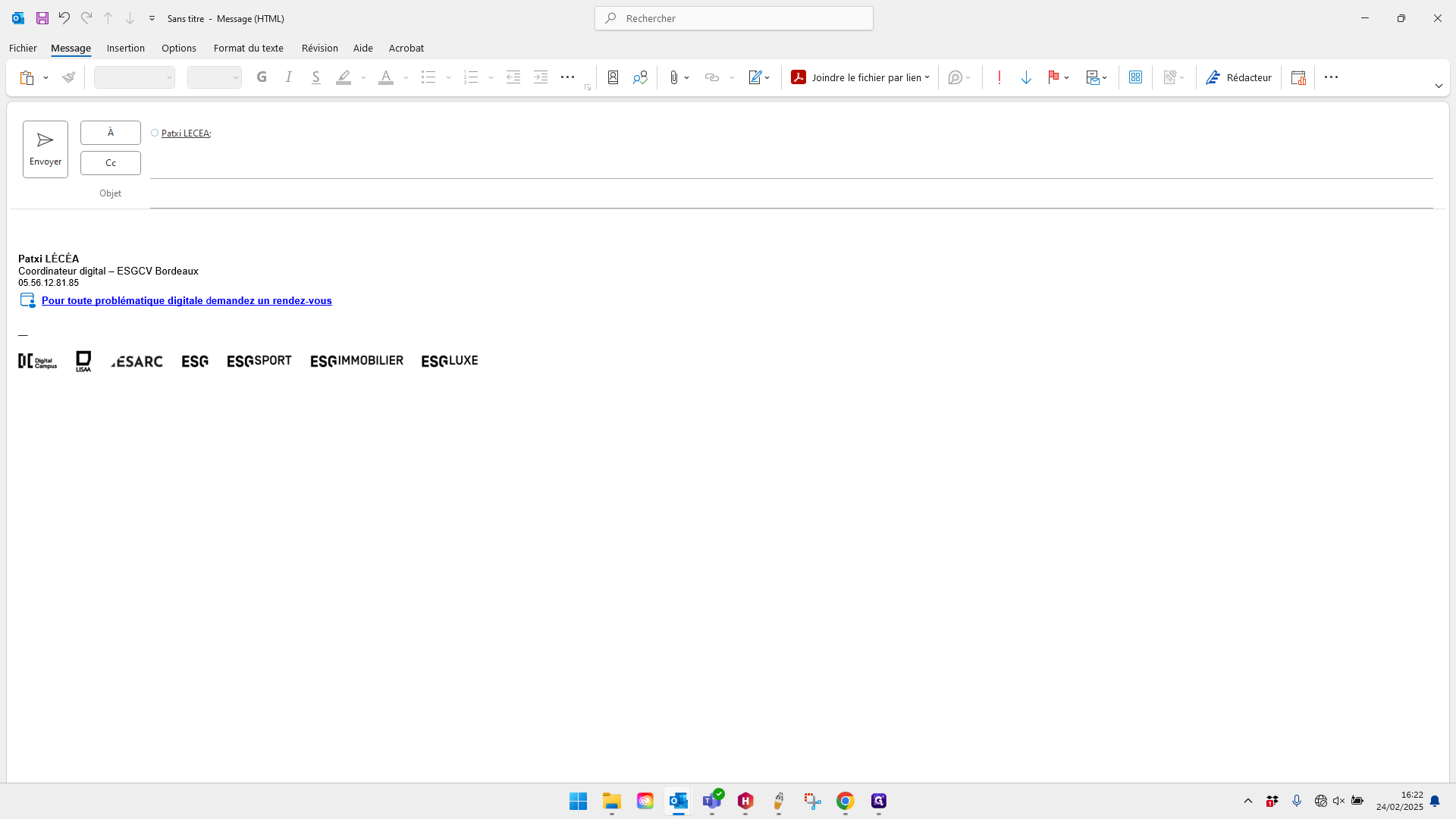Open the font name combo box

(x=134, y=77)
